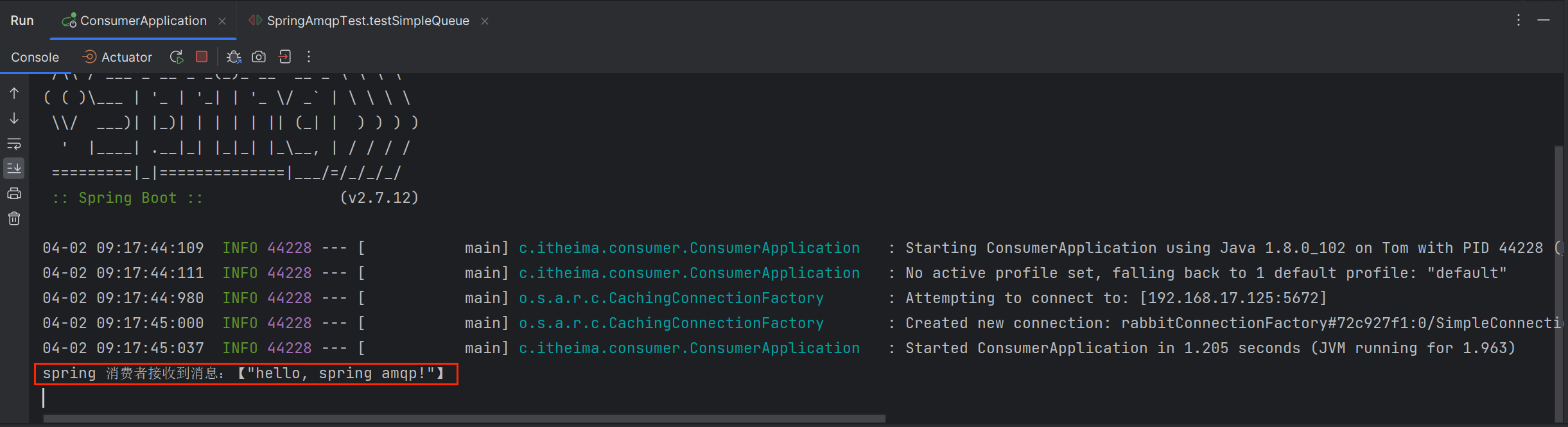Image resolution: width=1568 pixels, height=427 pixels.
Task: Rerun the ConsumerApplication process
Action: pyautogui.click(x=177, y=57)
